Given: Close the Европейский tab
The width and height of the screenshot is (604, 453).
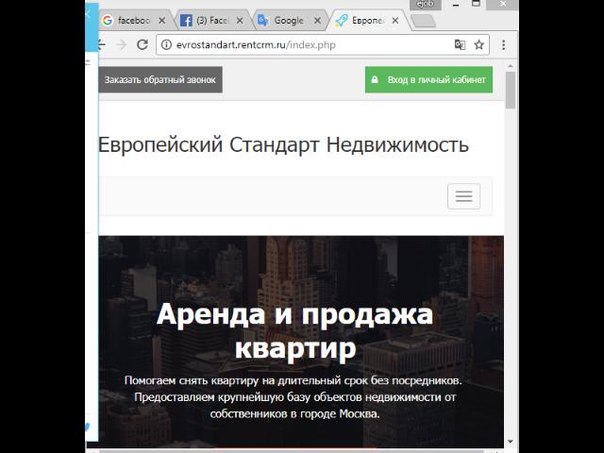Looking at the screenshot, I should click(x=395, y=20).
